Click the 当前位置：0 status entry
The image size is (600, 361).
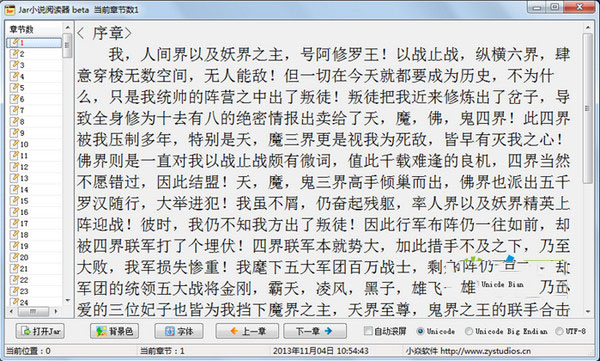point(28,351)
